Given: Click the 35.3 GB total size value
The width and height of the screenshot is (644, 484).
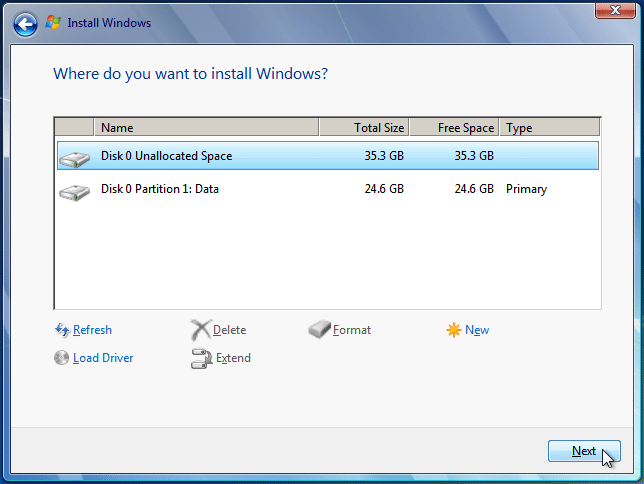Looking at the screenshot, I should [x=384, y=156].
